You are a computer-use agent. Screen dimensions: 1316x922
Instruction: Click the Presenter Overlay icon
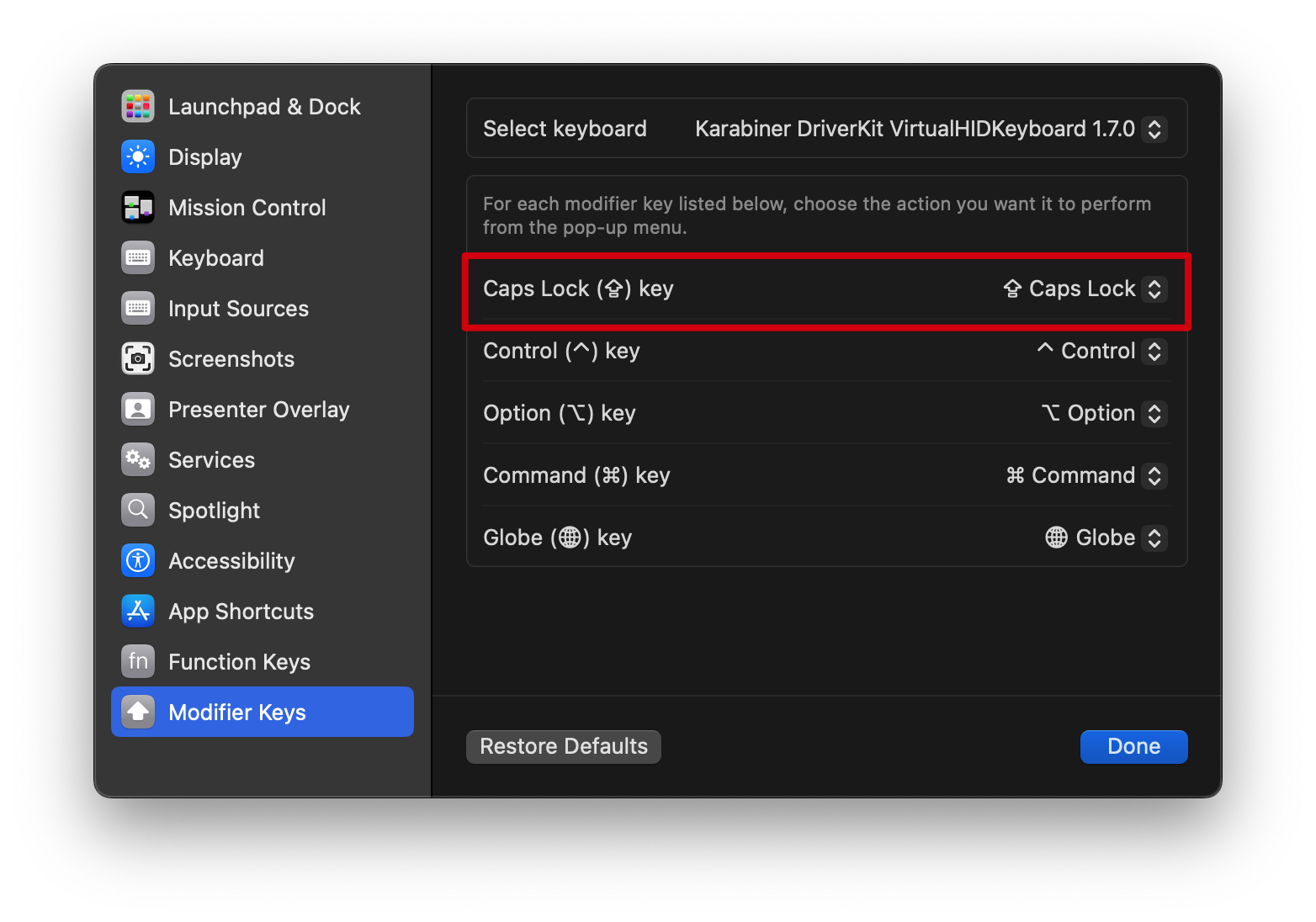(138, 410)
